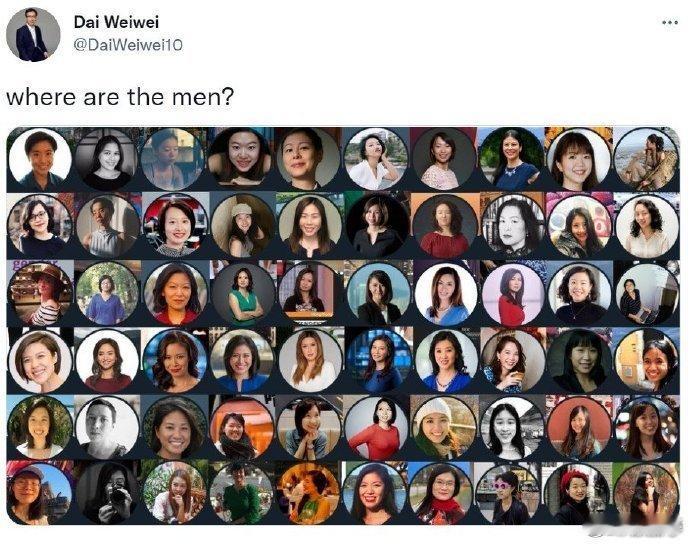This screenshot has height=544, width=690.
Task: Click the portrait wearing a white knit beanie
Action: click(x=444, y=427)
